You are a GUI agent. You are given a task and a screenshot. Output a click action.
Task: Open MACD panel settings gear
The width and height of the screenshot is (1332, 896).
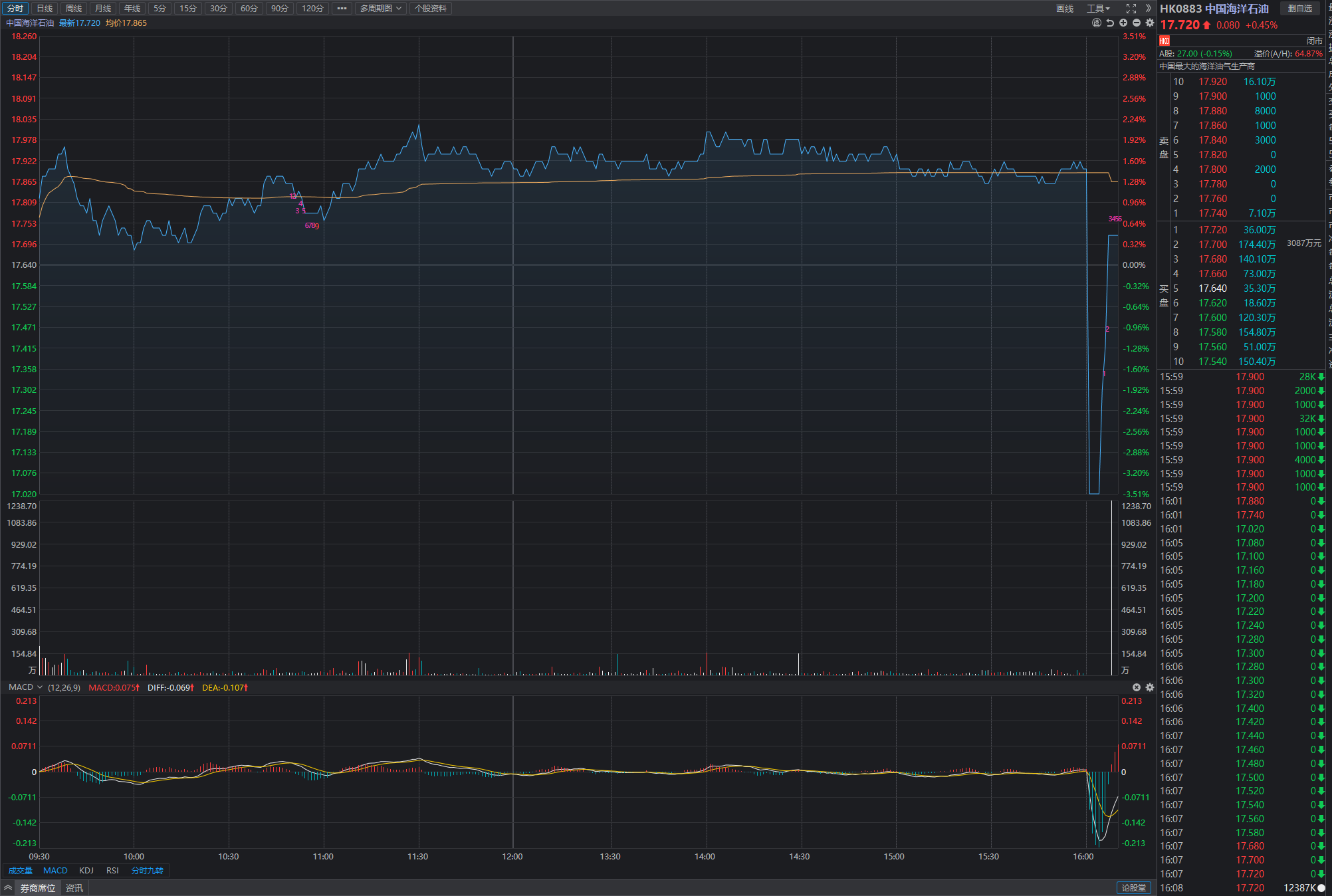pos(1150,687)
